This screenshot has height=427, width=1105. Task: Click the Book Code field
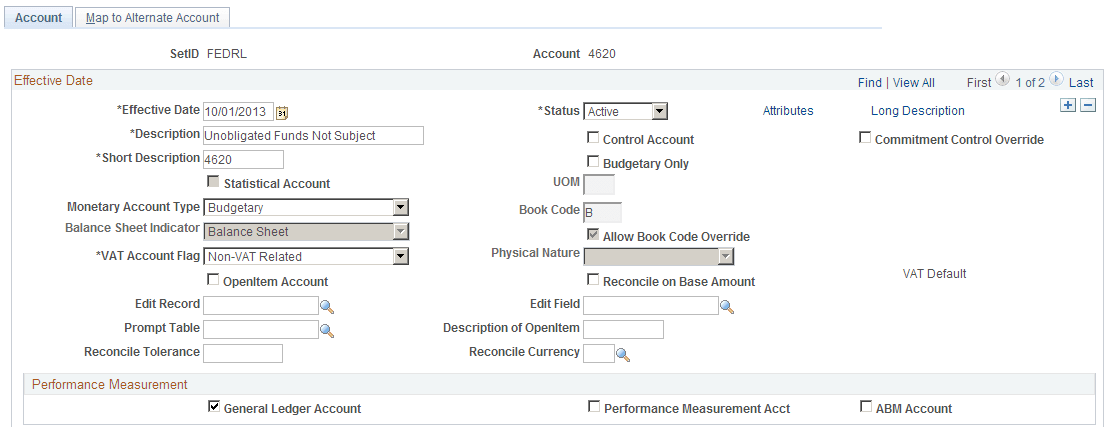click(x=603, y=212)
